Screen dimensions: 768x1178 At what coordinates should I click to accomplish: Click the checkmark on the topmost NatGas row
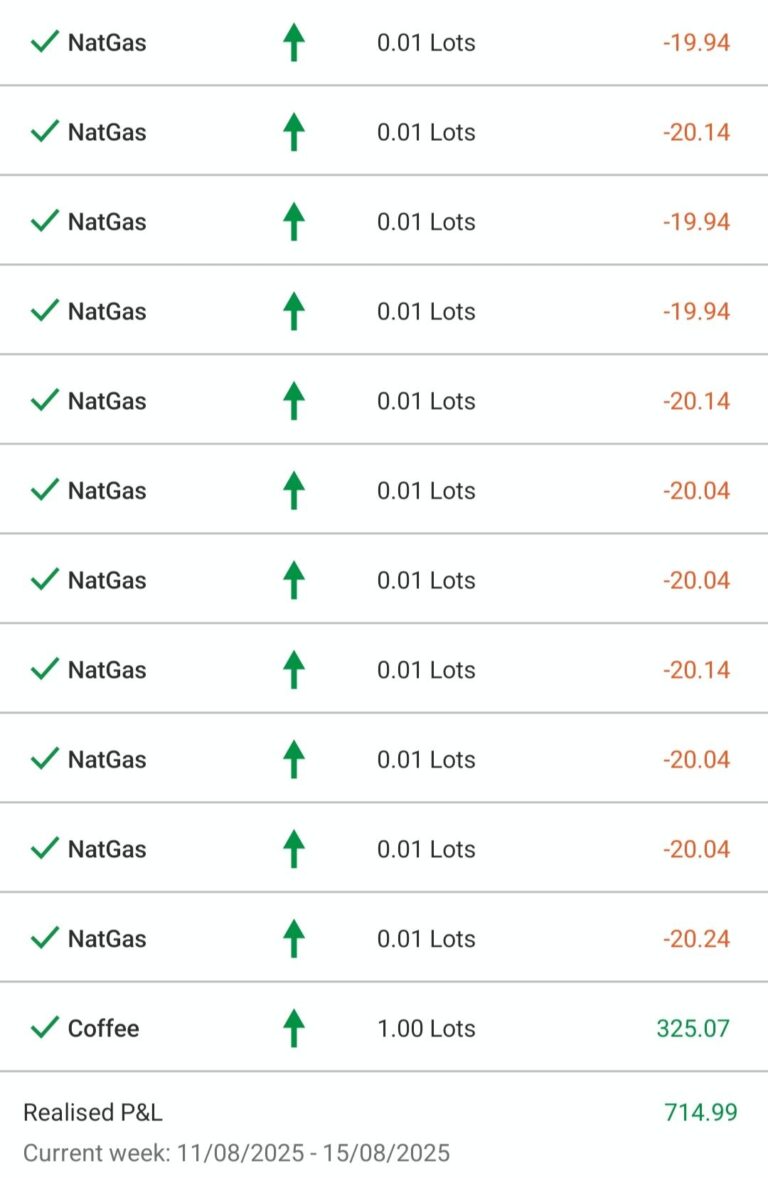pyautogui.click(x=44, y=43)
